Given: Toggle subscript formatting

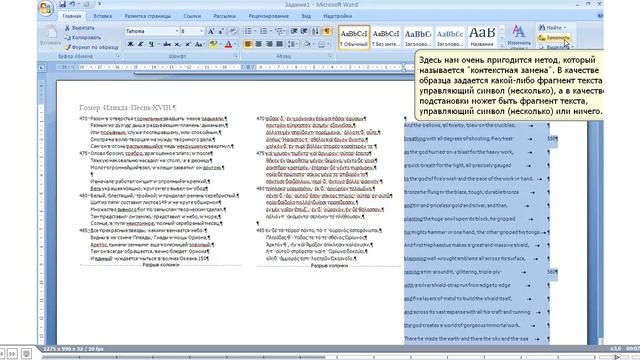Looking at the screenshot, I should point(178,44).
